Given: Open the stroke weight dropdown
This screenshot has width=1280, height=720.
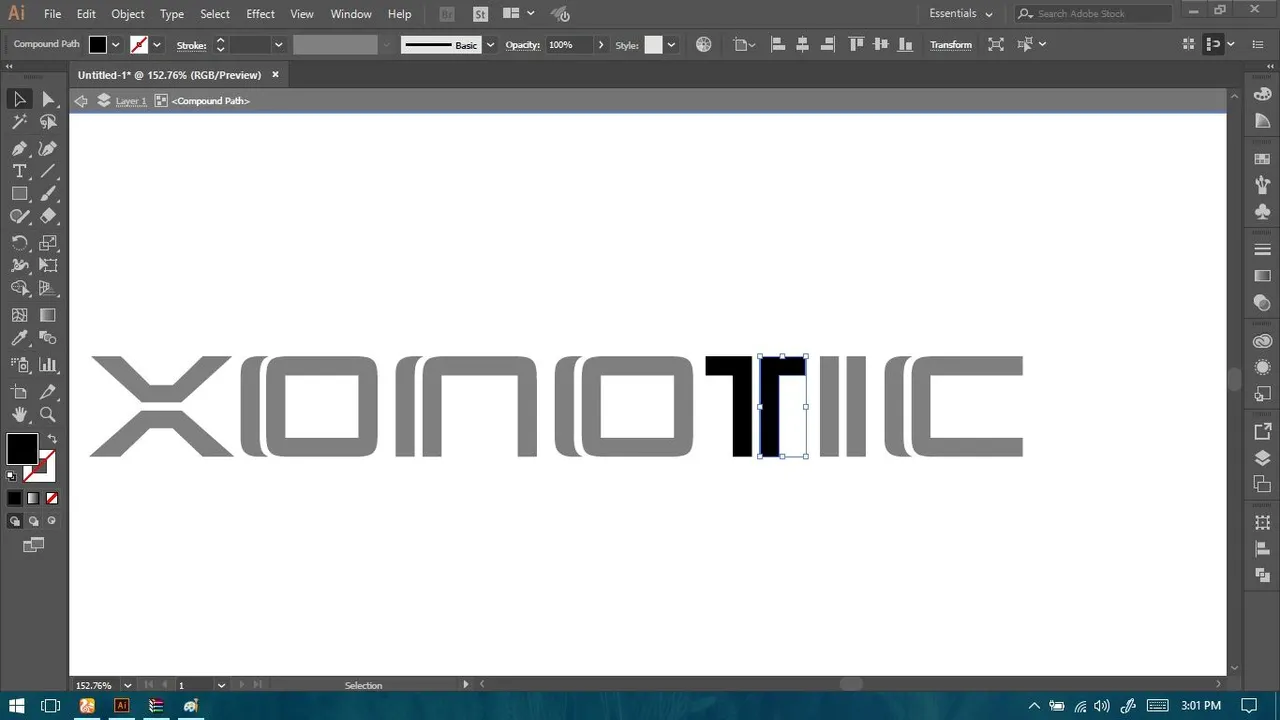Looking at the screenshot, I should click(x=278, y=45).
